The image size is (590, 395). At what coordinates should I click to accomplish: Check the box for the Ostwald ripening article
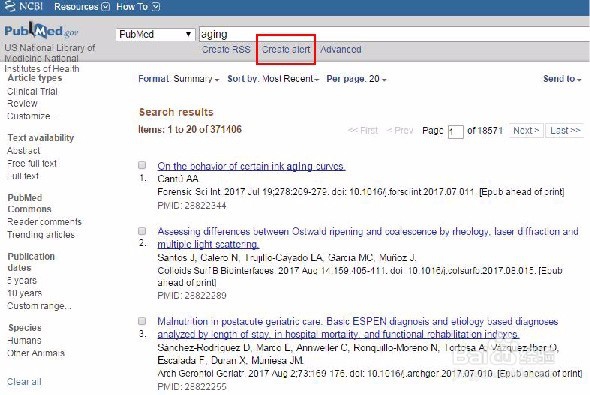click(142, 231)
